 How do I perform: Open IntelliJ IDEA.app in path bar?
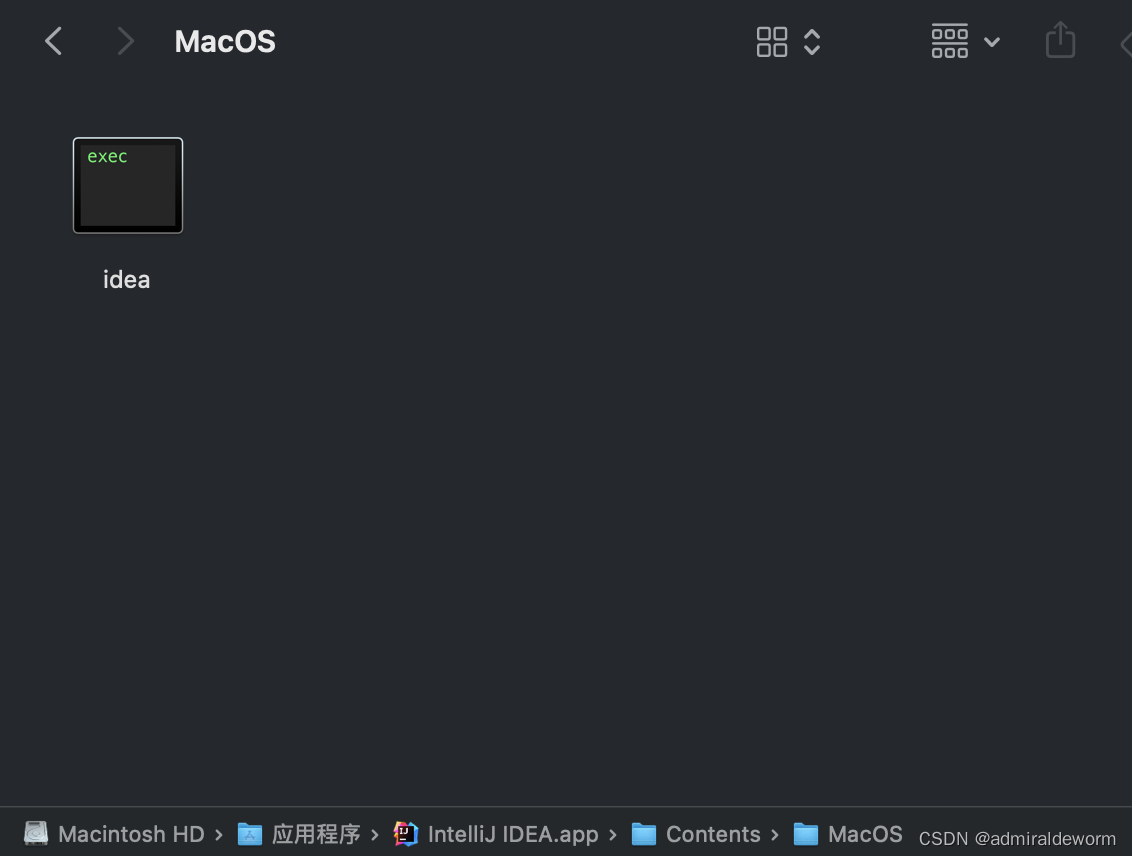coord(513,834)
